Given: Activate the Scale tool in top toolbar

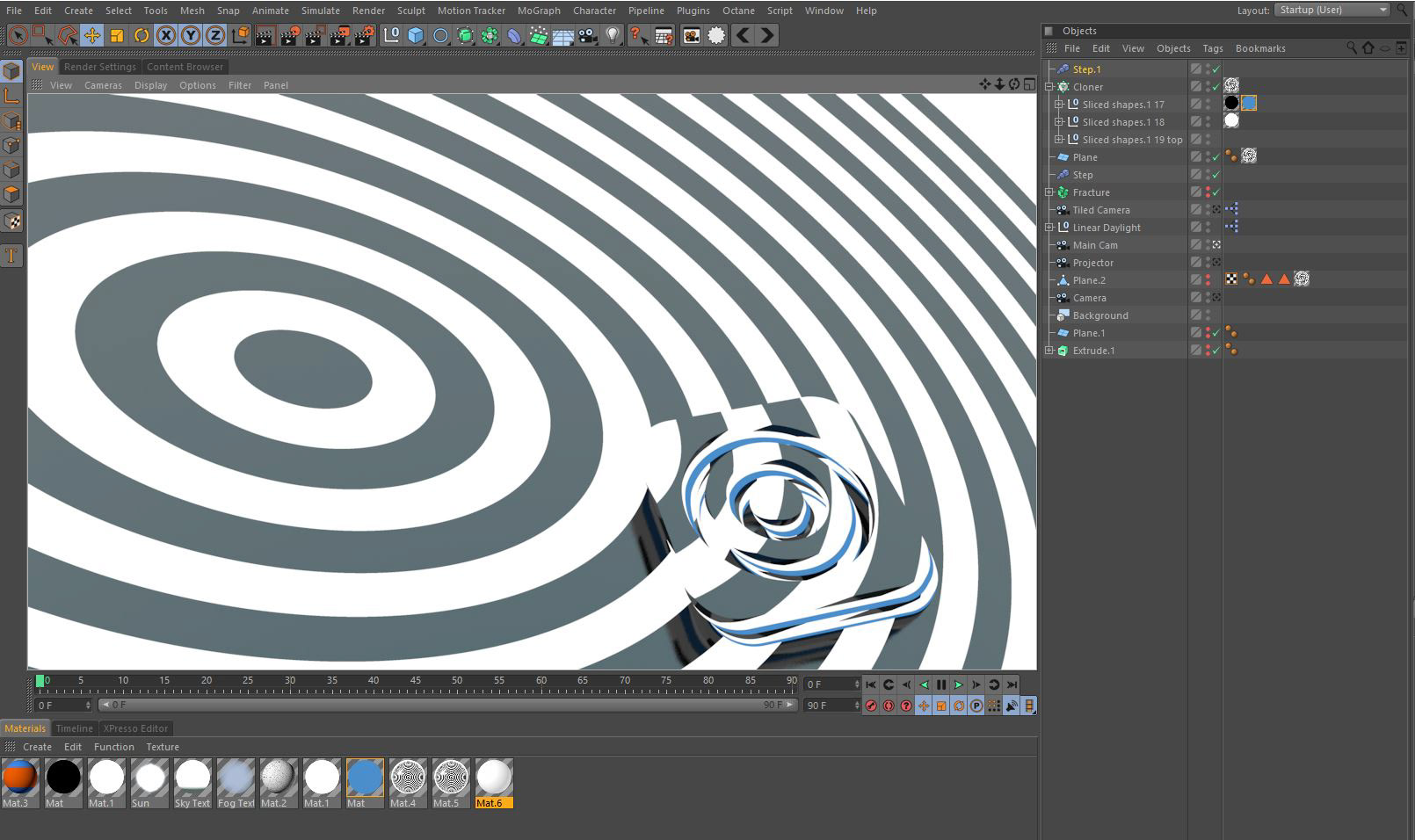Looking at the screenshot, I should (117, 35).
